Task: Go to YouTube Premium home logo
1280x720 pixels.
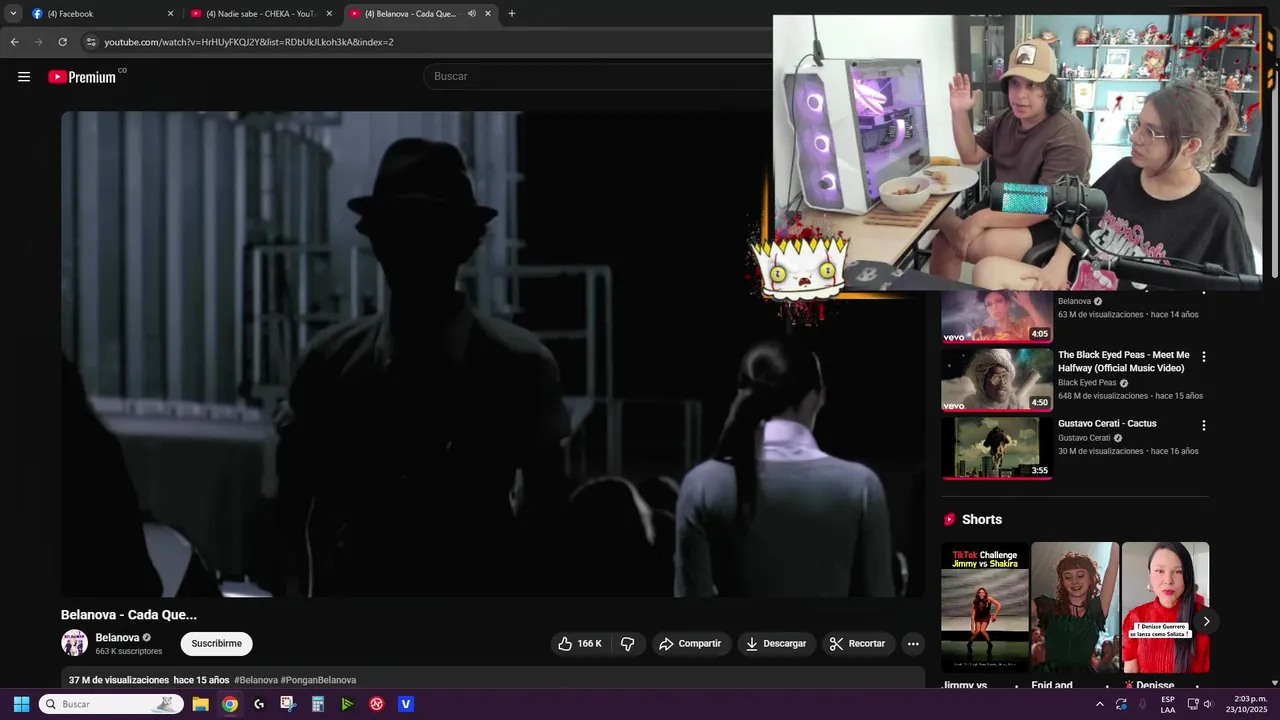Action: (x=83, y=77)
